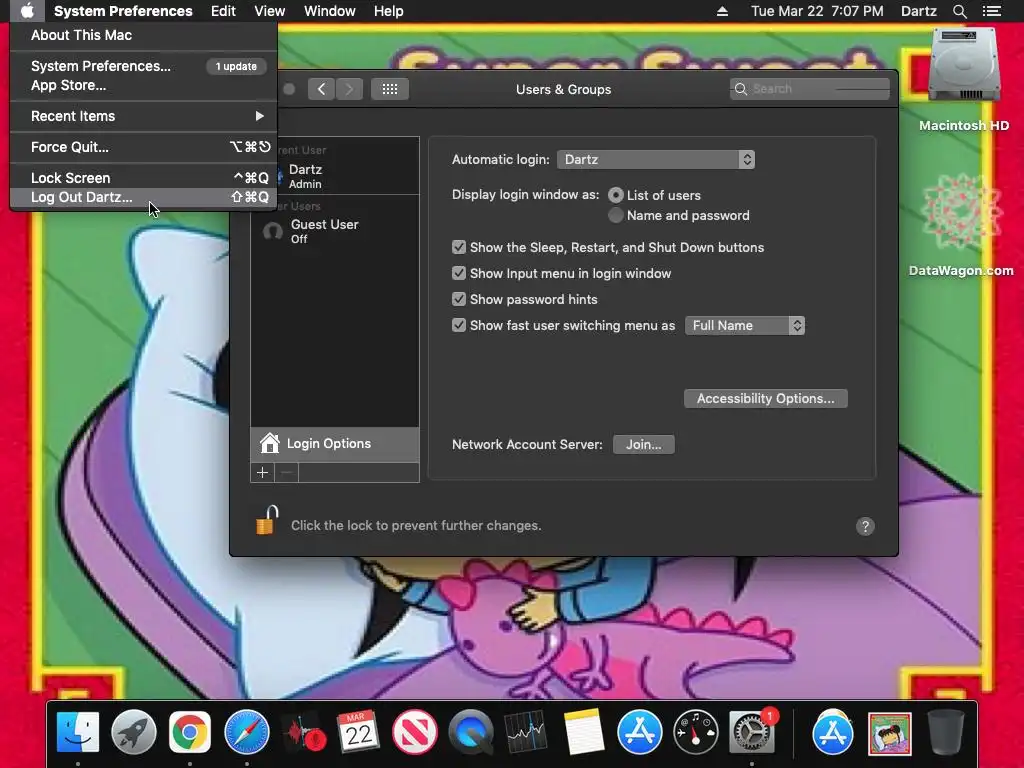This screenshot has width=1024, height=768.
Task: Open the Window menu
Action: 330,11
